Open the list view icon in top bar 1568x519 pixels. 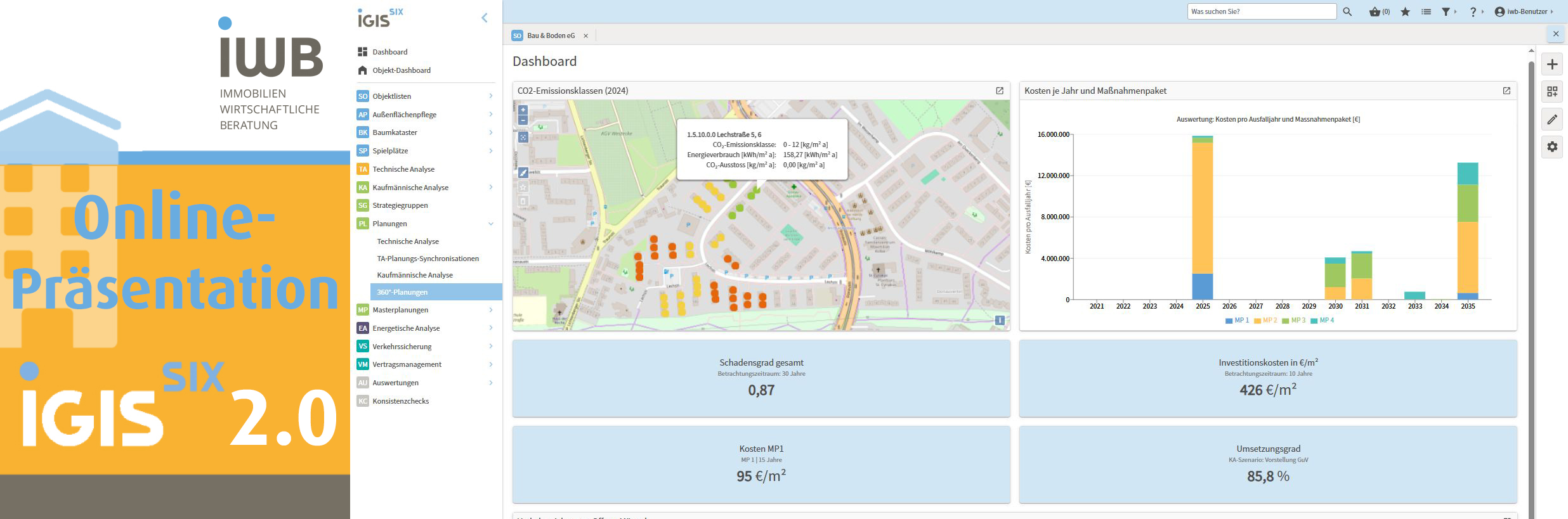point(1426,11)
